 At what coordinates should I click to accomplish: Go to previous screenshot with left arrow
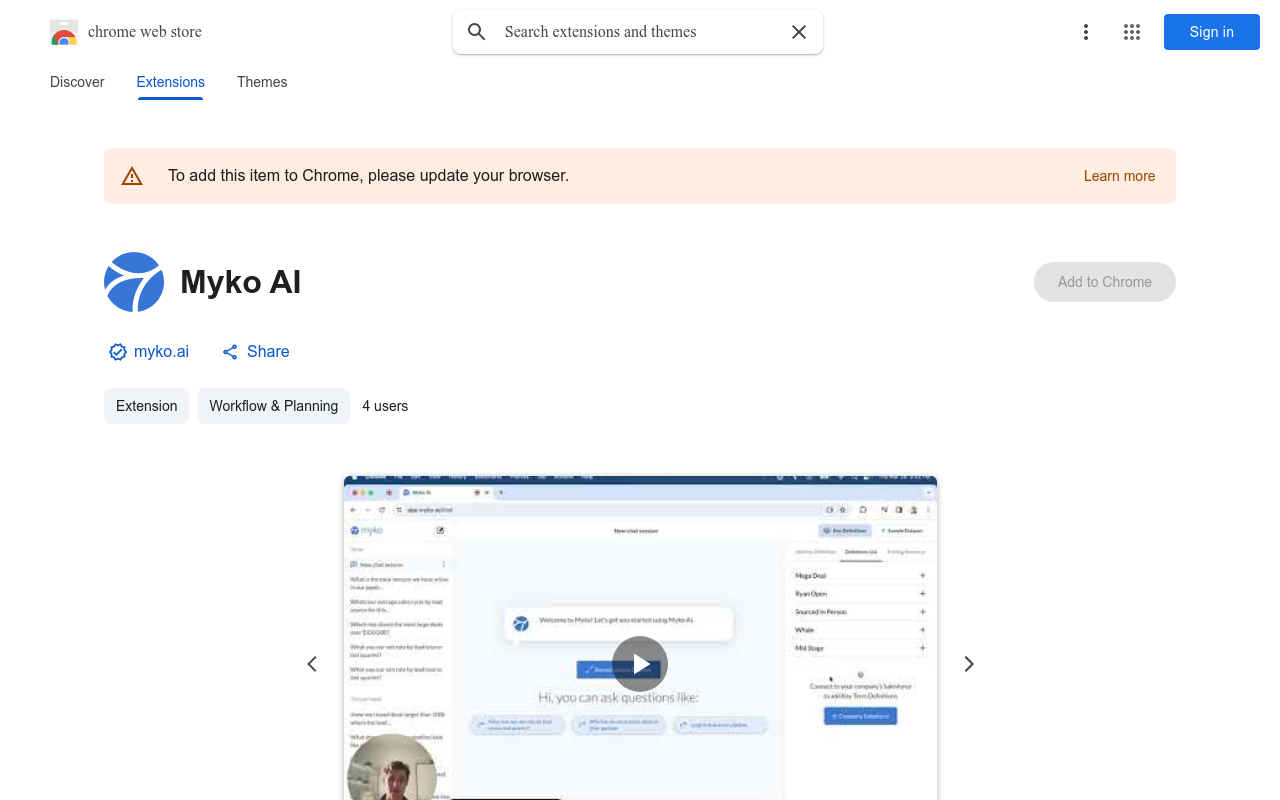click(x=312, y=664)
